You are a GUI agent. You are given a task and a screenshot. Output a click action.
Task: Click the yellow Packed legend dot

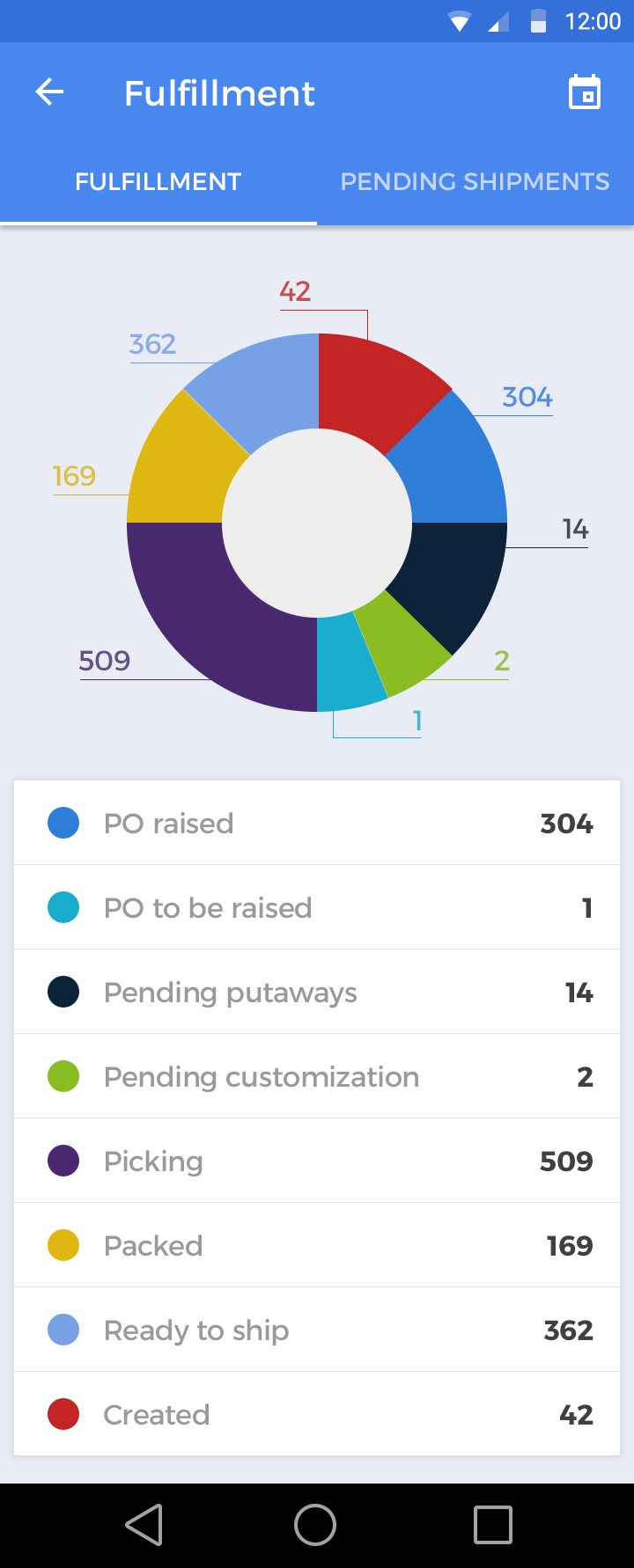pos(63,1245)
